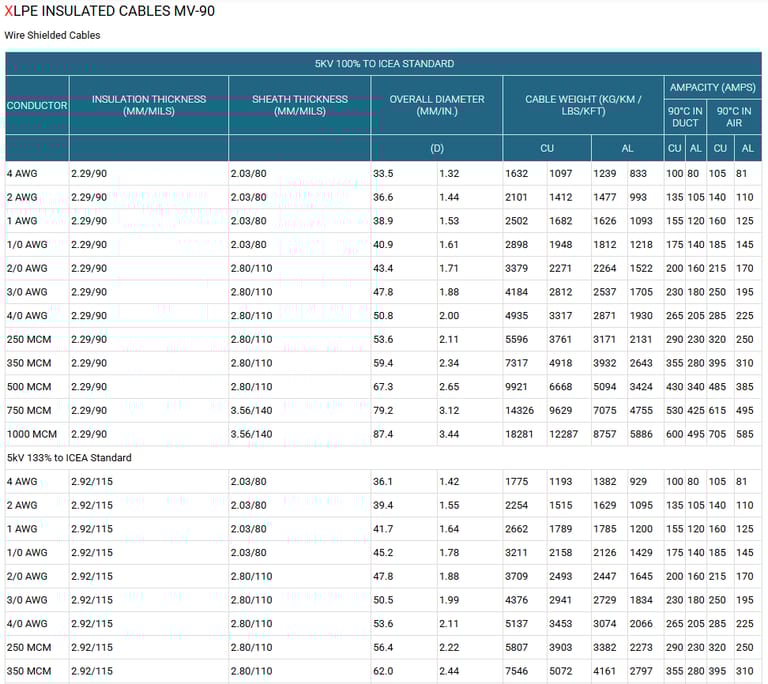Click the 5kV 133% to ICEA Standard row
The height and width of the screenshot is (684, 768).
(x=70, y=458)
